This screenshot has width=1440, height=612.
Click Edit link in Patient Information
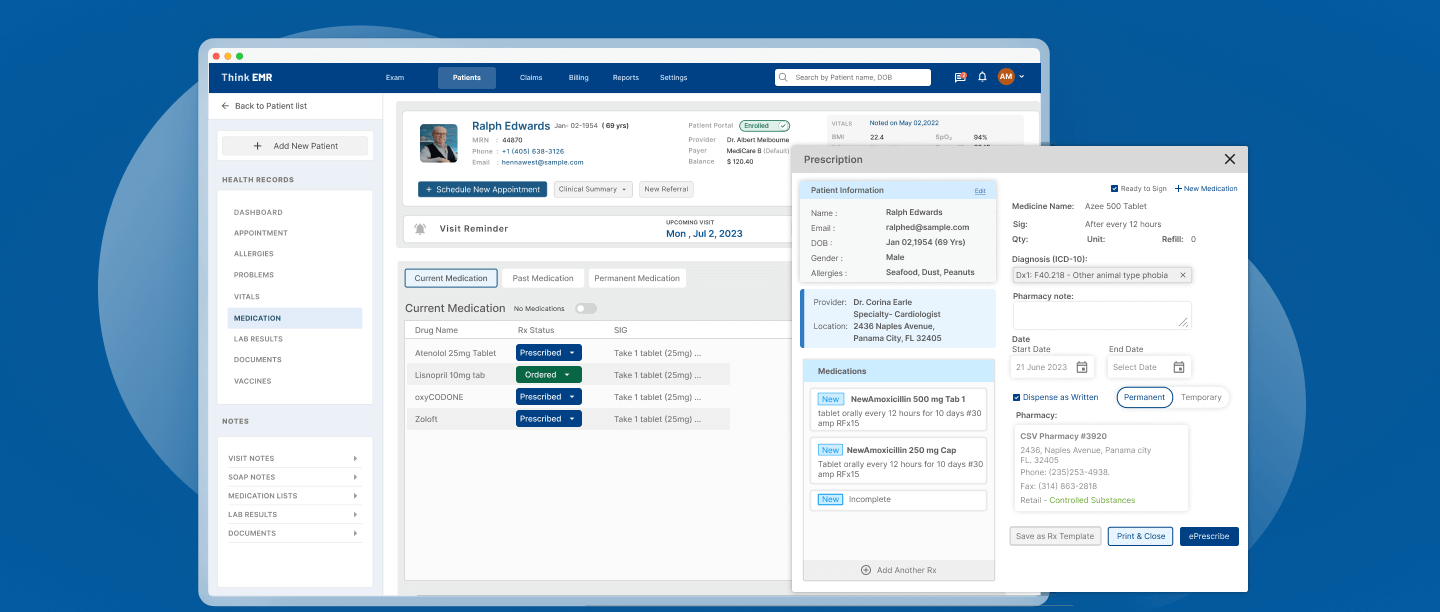(x=980, y=190)
